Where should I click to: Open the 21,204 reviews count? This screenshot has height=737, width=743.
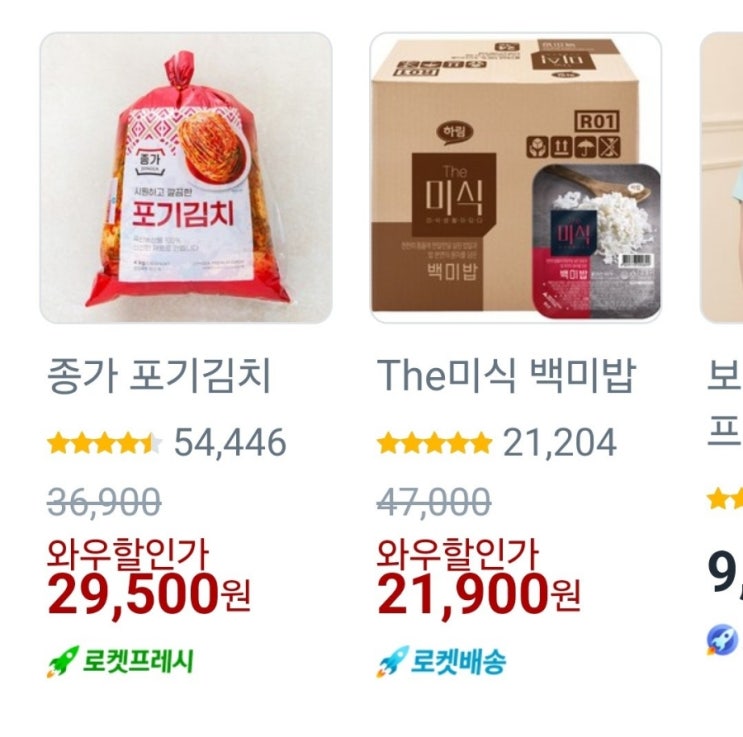pyautogui.click(x=559, y=443)
